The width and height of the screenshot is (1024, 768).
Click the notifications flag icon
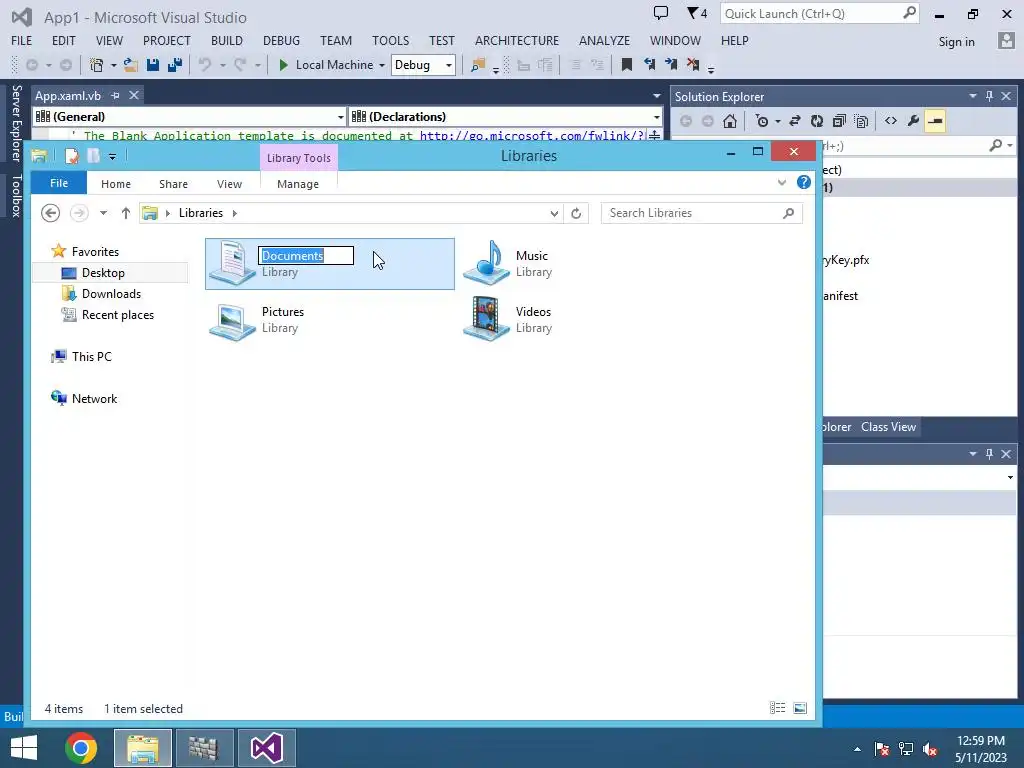click(x=693, y=13)
